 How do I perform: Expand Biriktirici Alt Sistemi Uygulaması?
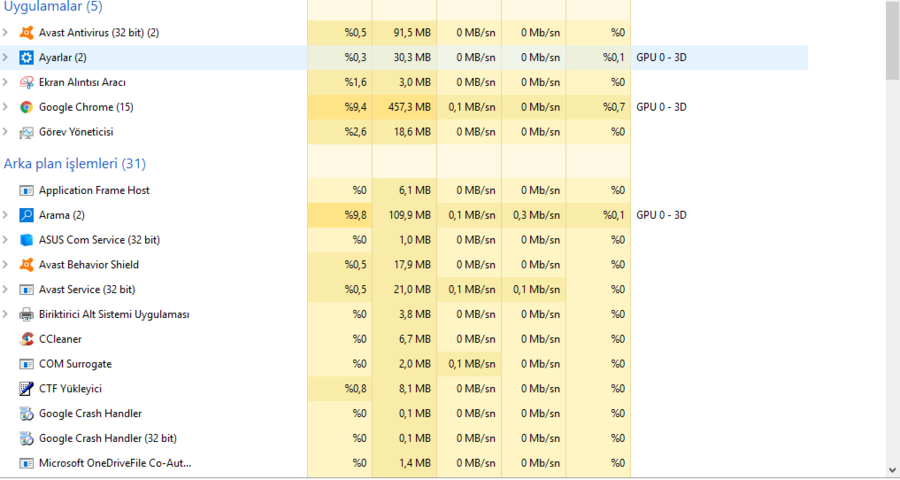point(5,313)
